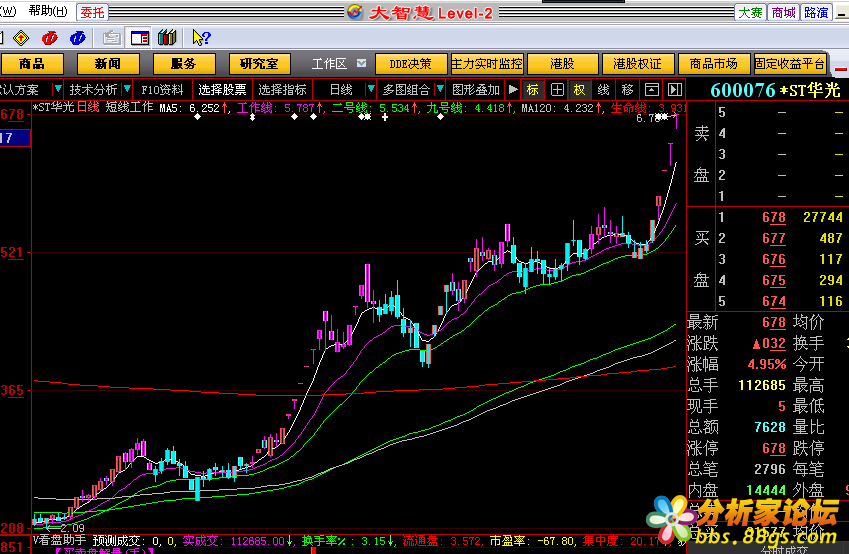Expand the 日线 period dropdown arrow
This screenshot has height=554, width=849.
[x=371, y=89]
